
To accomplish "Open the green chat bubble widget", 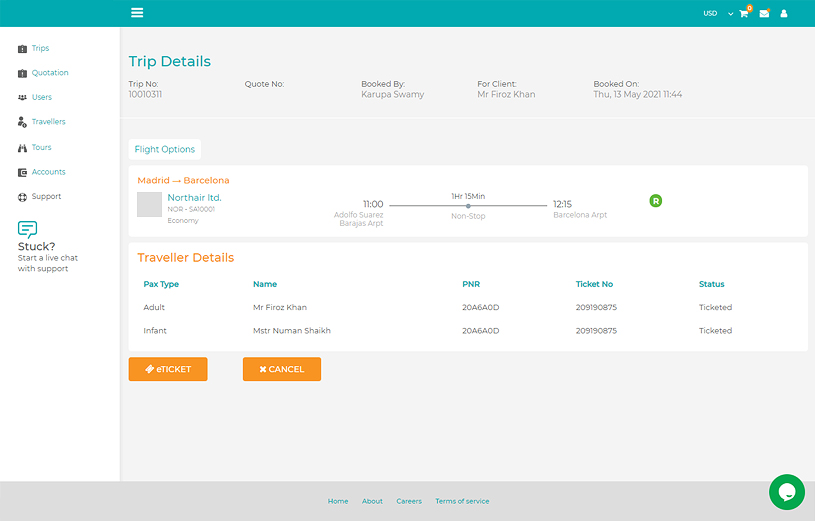I will (x=787, y=492).
